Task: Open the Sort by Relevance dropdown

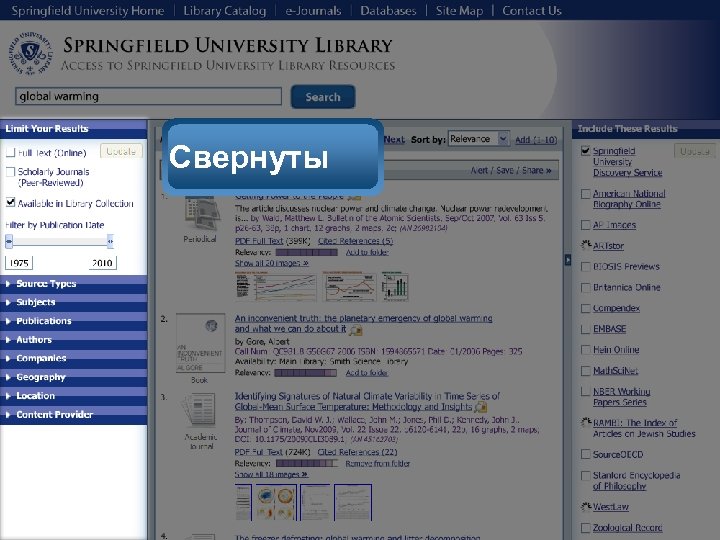Action: pos(478,139)
